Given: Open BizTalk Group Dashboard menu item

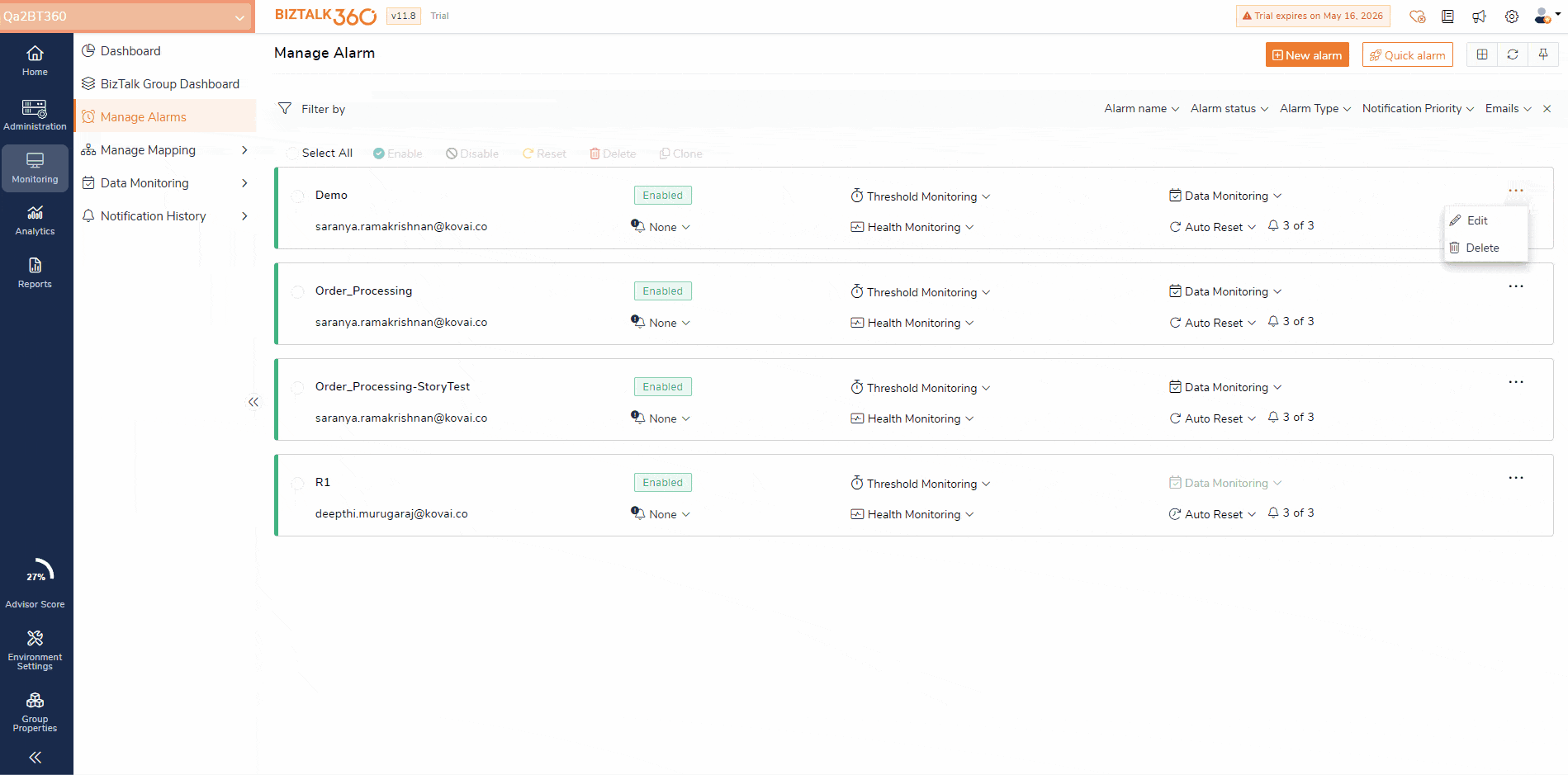Looking at the screenshot, I should [165, 84].
